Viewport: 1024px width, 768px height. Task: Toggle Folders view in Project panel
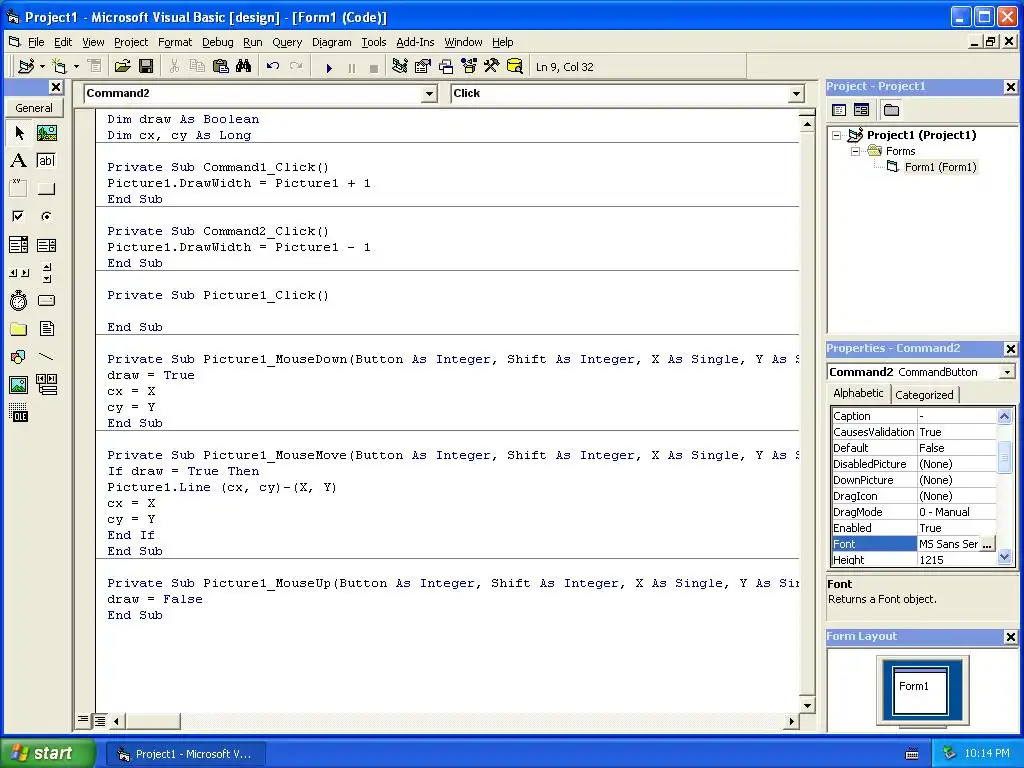tap(891, 110)
